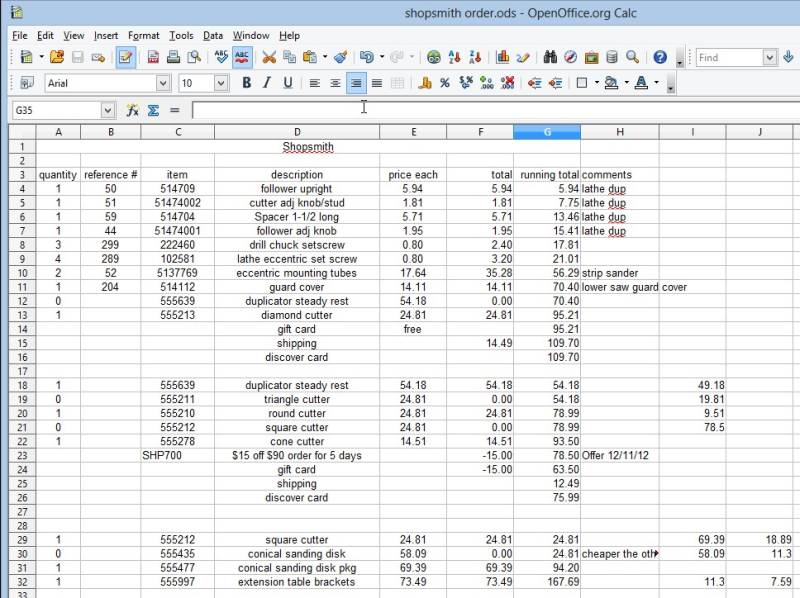Select column G header
Image resolution: width=800 pixels, height=598 pixels.
click(x=547, y=132)
